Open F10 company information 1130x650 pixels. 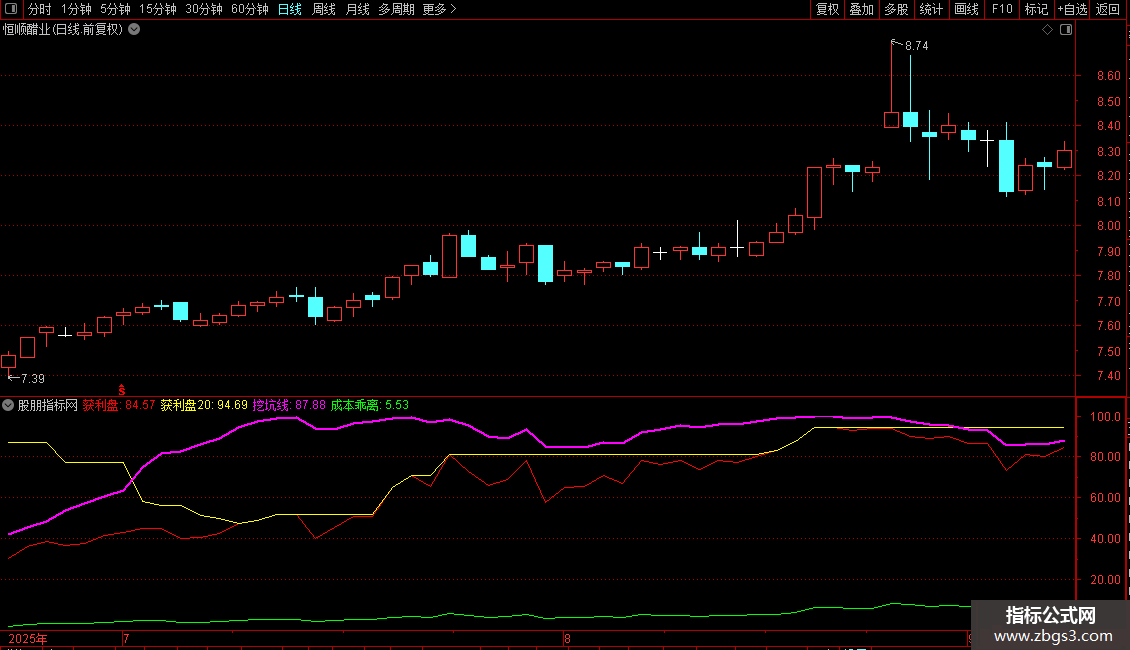click(x=1002, y=9)
